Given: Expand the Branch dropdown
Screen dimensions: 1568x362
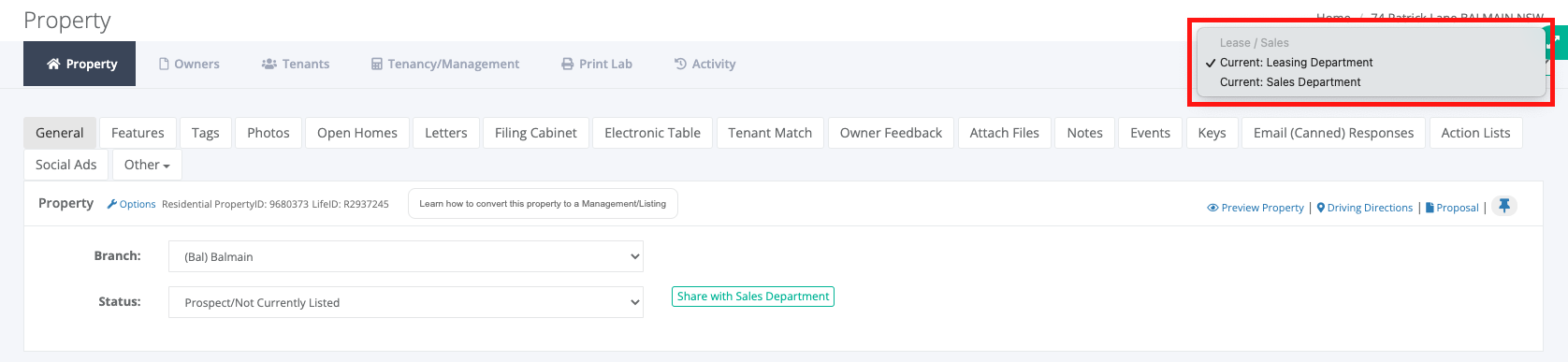Looking at the screenshot, I should [x=406, y=256].
